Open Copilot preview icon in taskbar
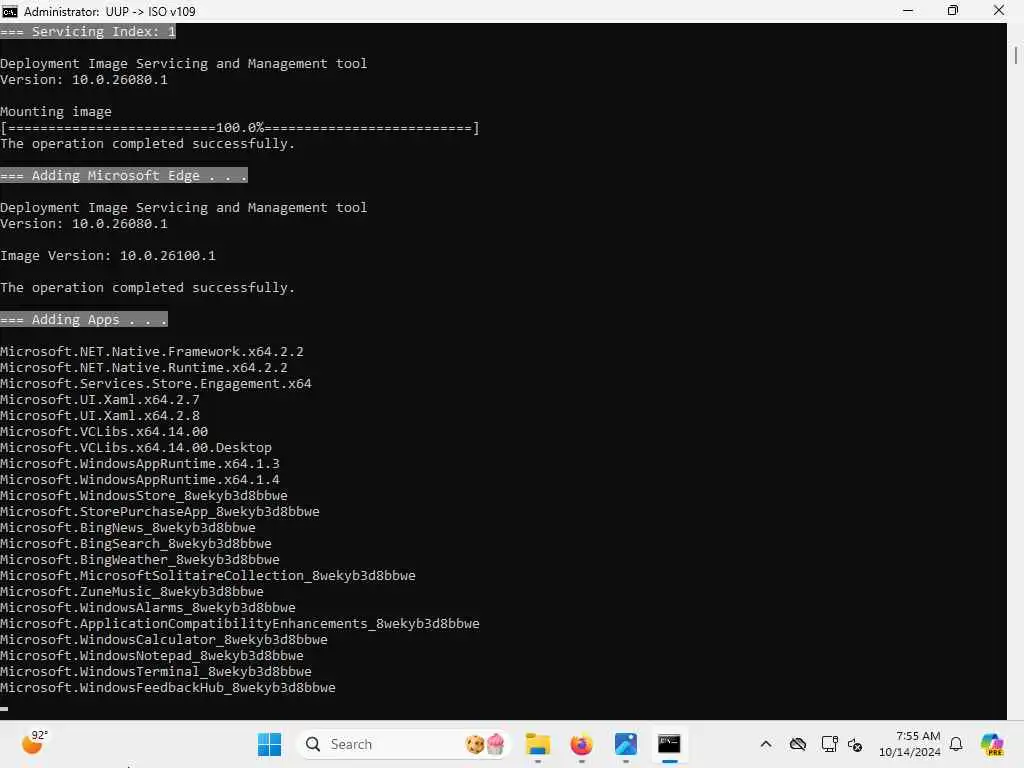 [x=992, y=744]
